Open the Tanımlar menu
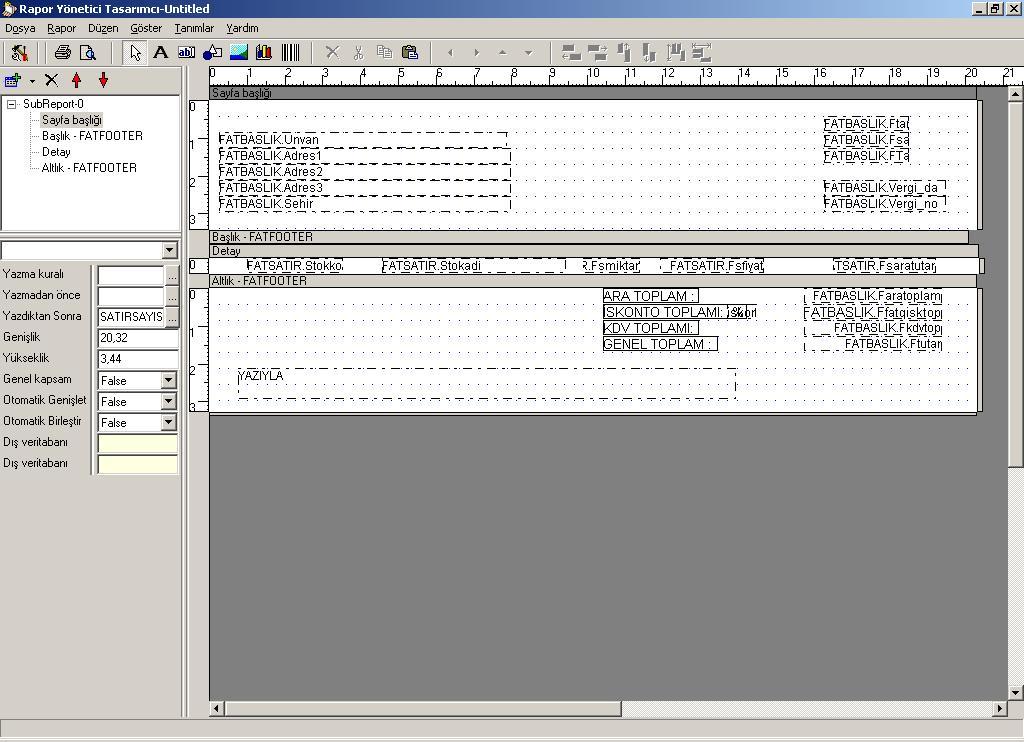 click(194, 28)
